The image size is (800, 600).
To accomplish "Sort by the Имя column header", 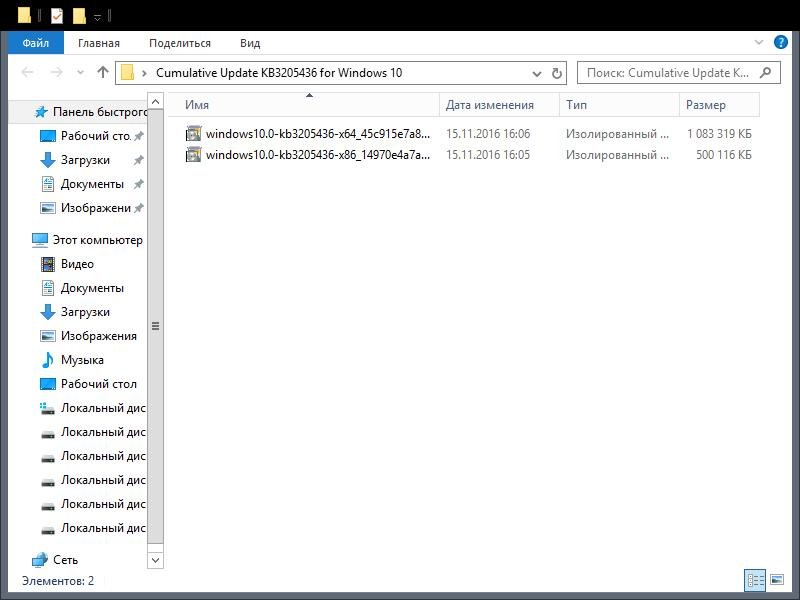I will (x=304, y=105).
